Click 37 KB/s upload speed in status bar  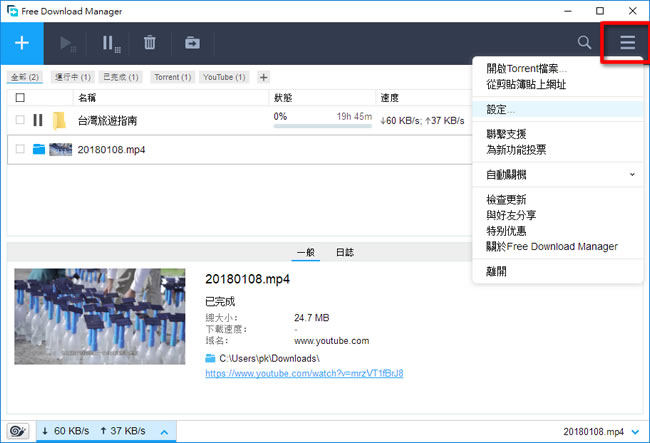pos(123,431)
